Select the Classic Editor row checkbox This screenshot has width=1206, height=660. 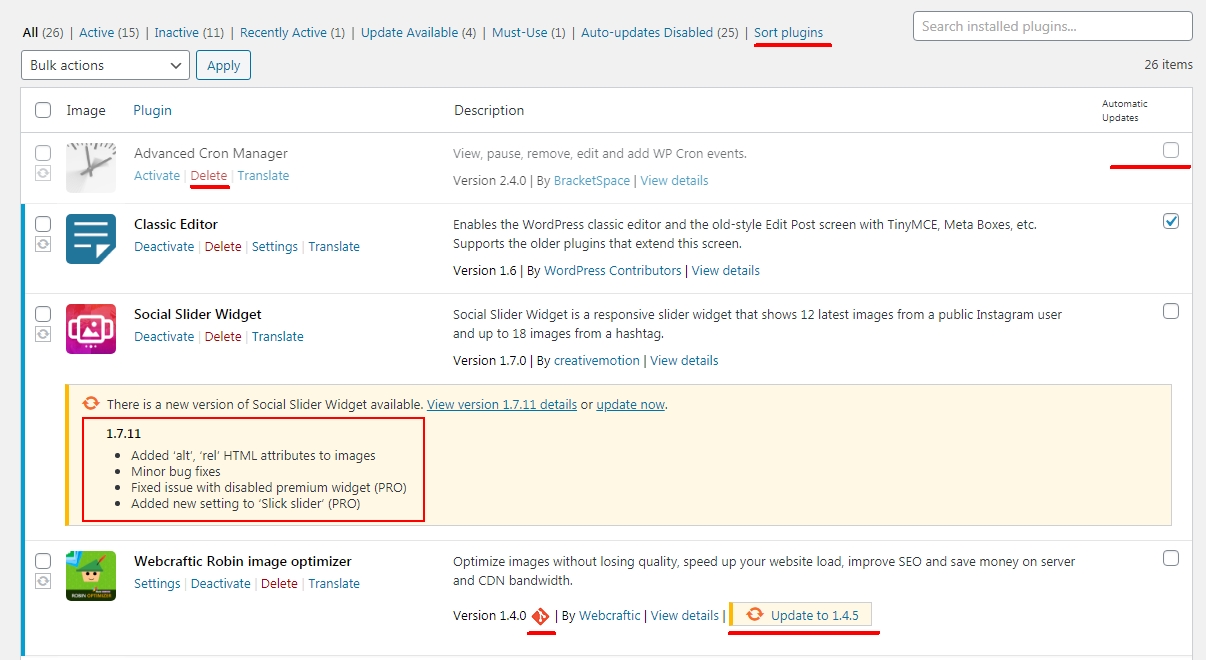coord(43,224)
